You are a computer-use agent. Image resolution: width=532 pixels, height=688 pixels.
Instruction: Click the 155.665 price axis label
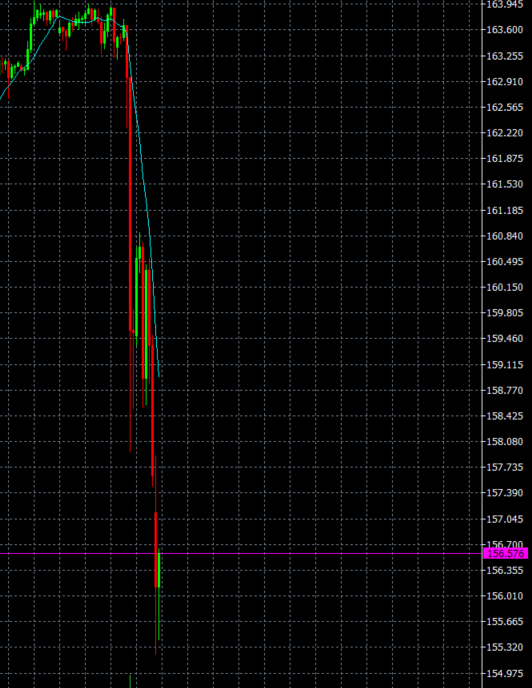tap(505, 622)
